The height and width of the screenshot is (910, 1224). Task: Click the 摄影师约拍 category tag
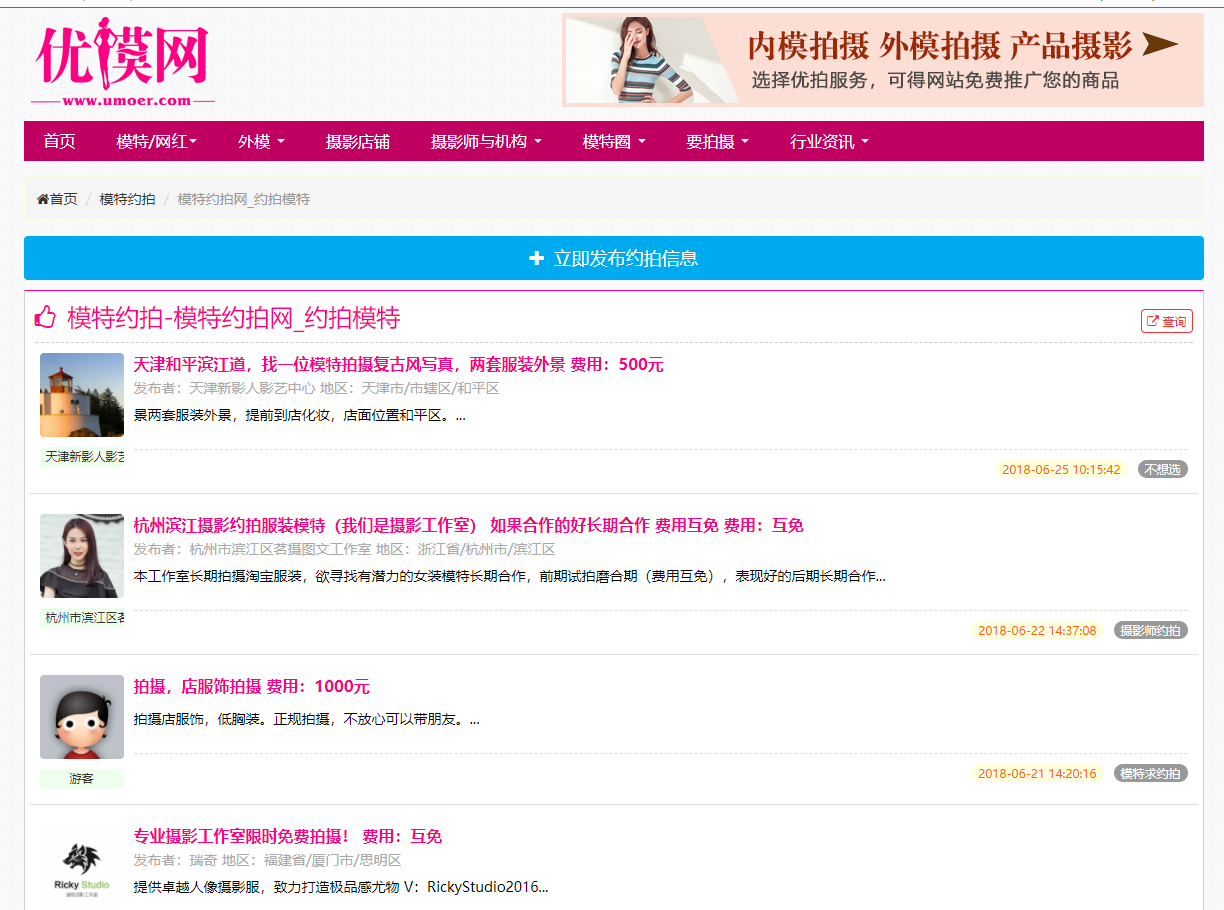click(1150, 631)
